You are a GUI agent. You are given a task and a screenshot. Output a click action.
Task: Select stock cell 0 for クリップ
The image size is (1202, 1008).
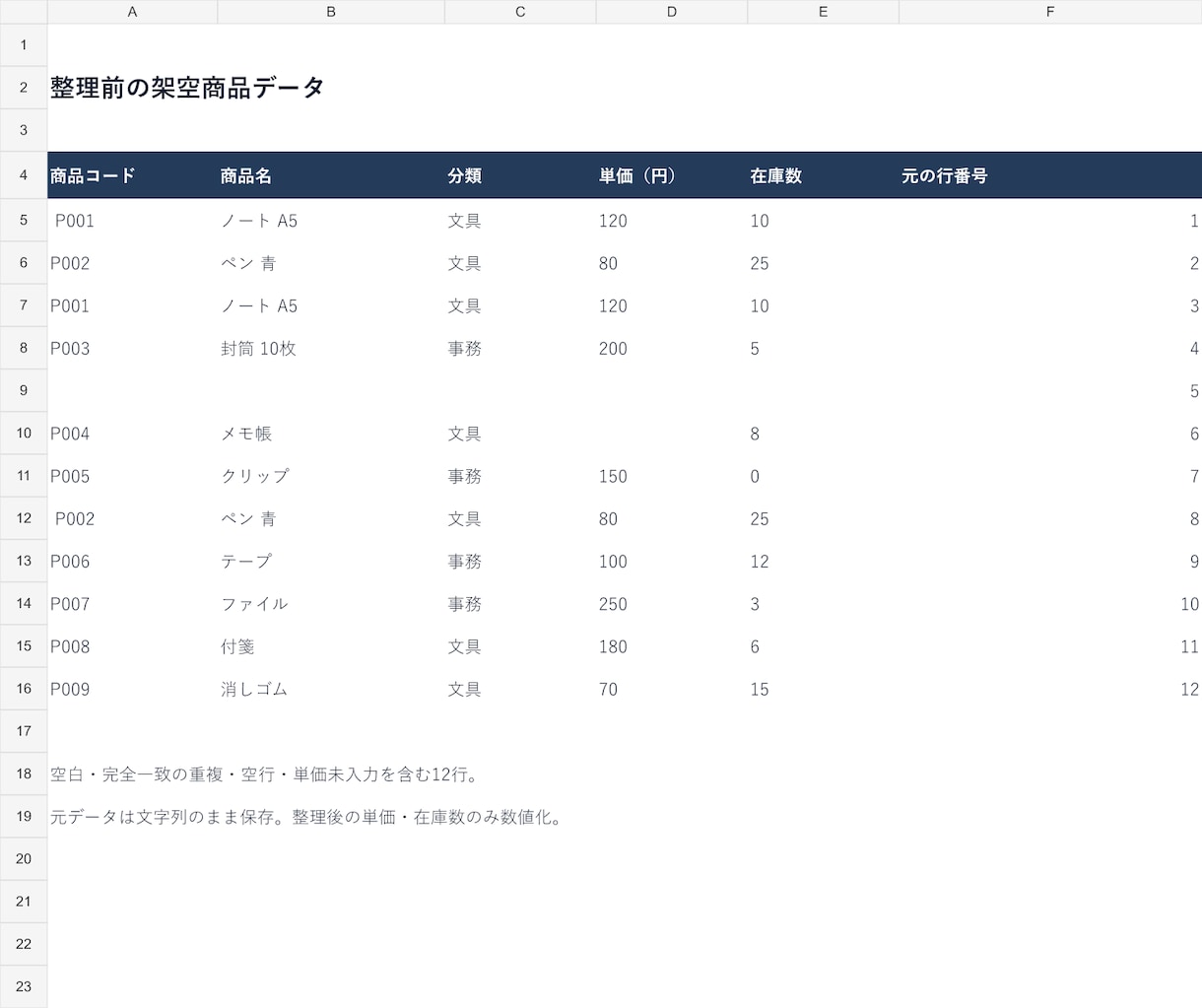pyautogui.click(x=823, y=476)
